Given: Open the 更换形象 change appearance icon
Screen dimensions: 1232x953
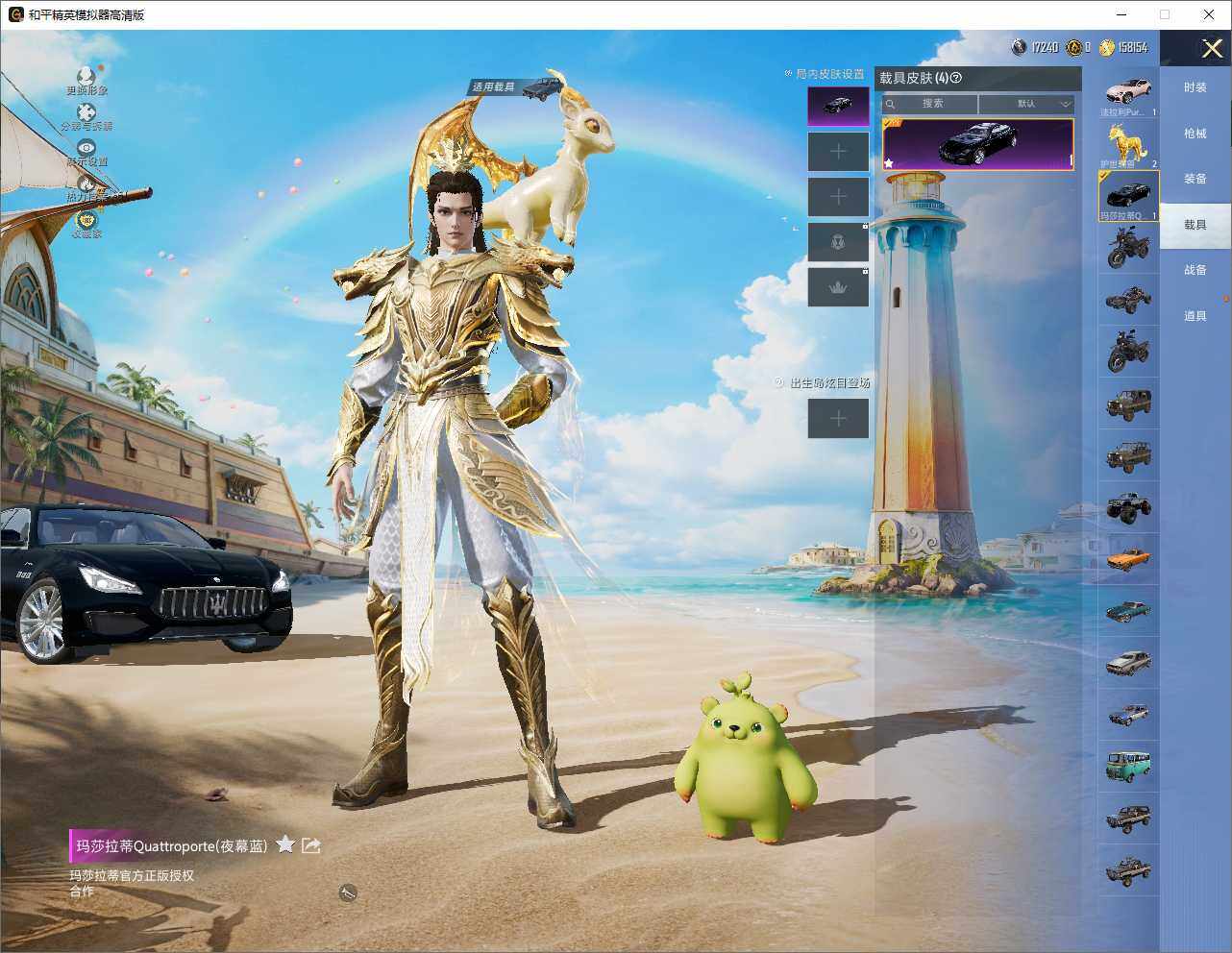Looking at the screenshot, I should (x=86, y=75).
